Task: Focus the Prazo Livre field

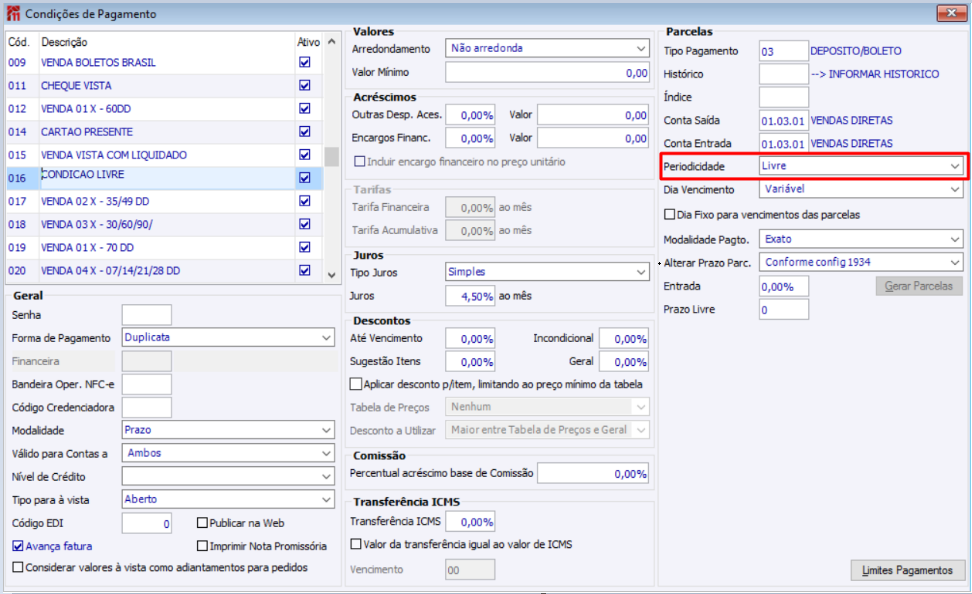Action: pos(783,310)
